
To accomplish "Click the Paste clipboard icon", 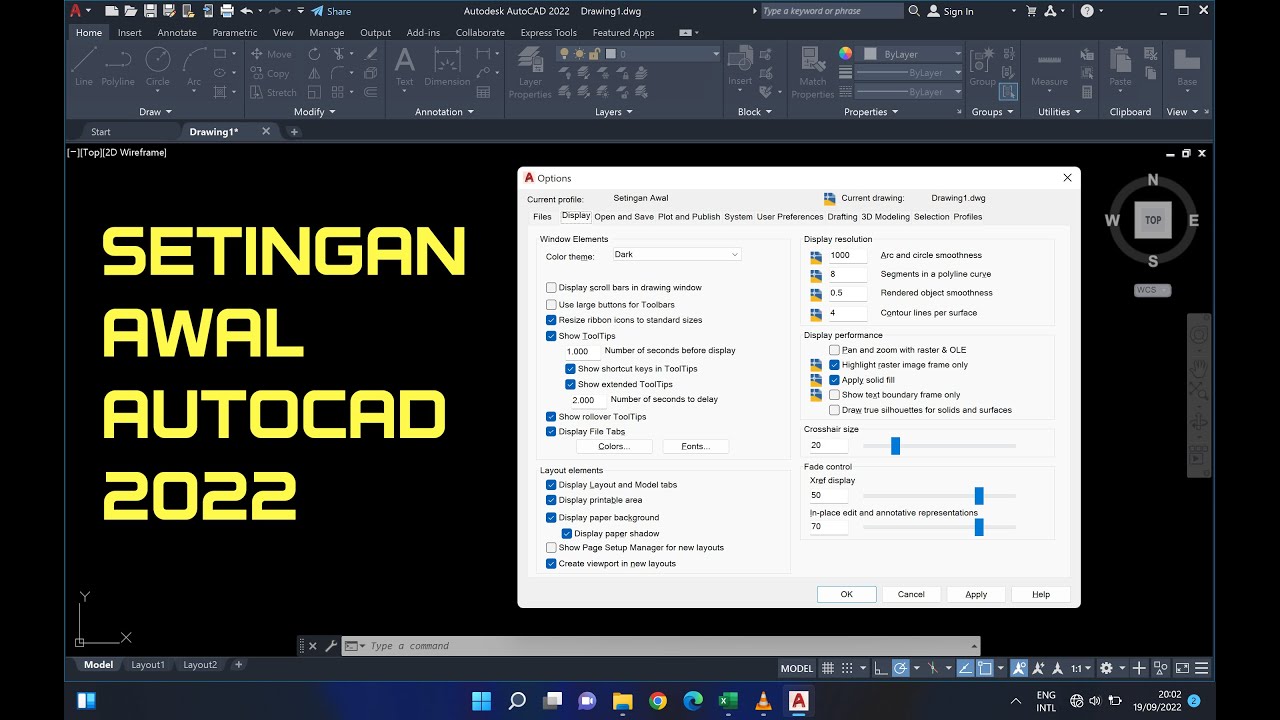I will [1120, 67].
